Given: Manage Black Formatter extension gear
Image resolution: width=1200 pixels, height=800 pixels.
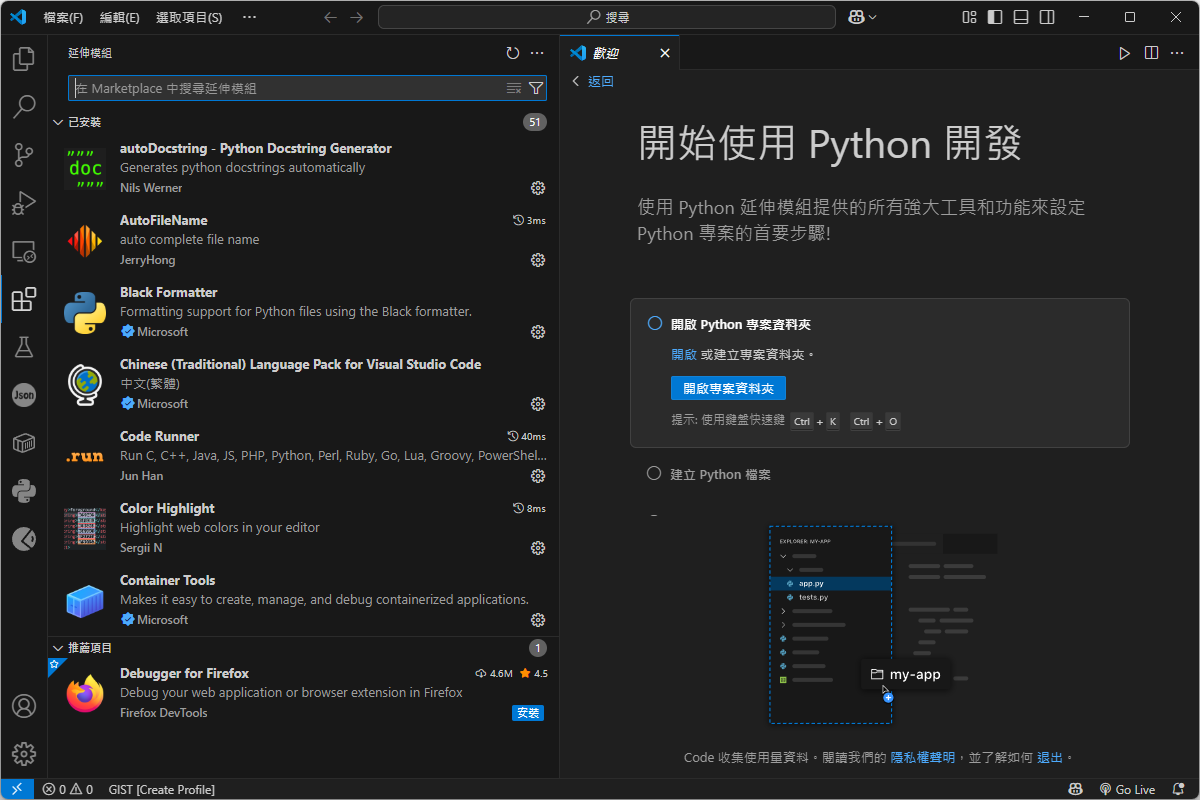Looking at the screenshot, I should (538, 332).
